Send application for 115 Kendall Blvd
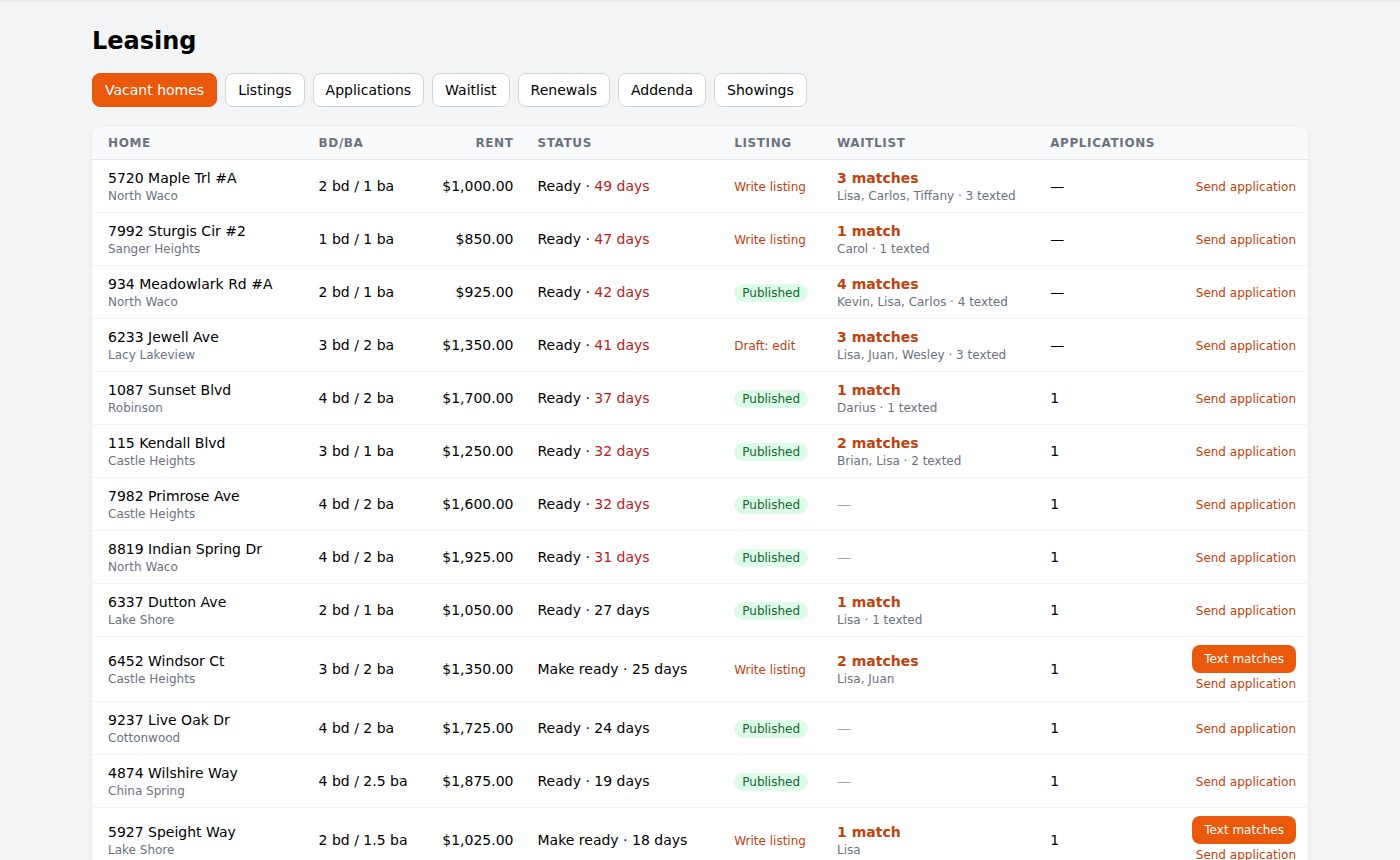 (x=1245, y=452)
